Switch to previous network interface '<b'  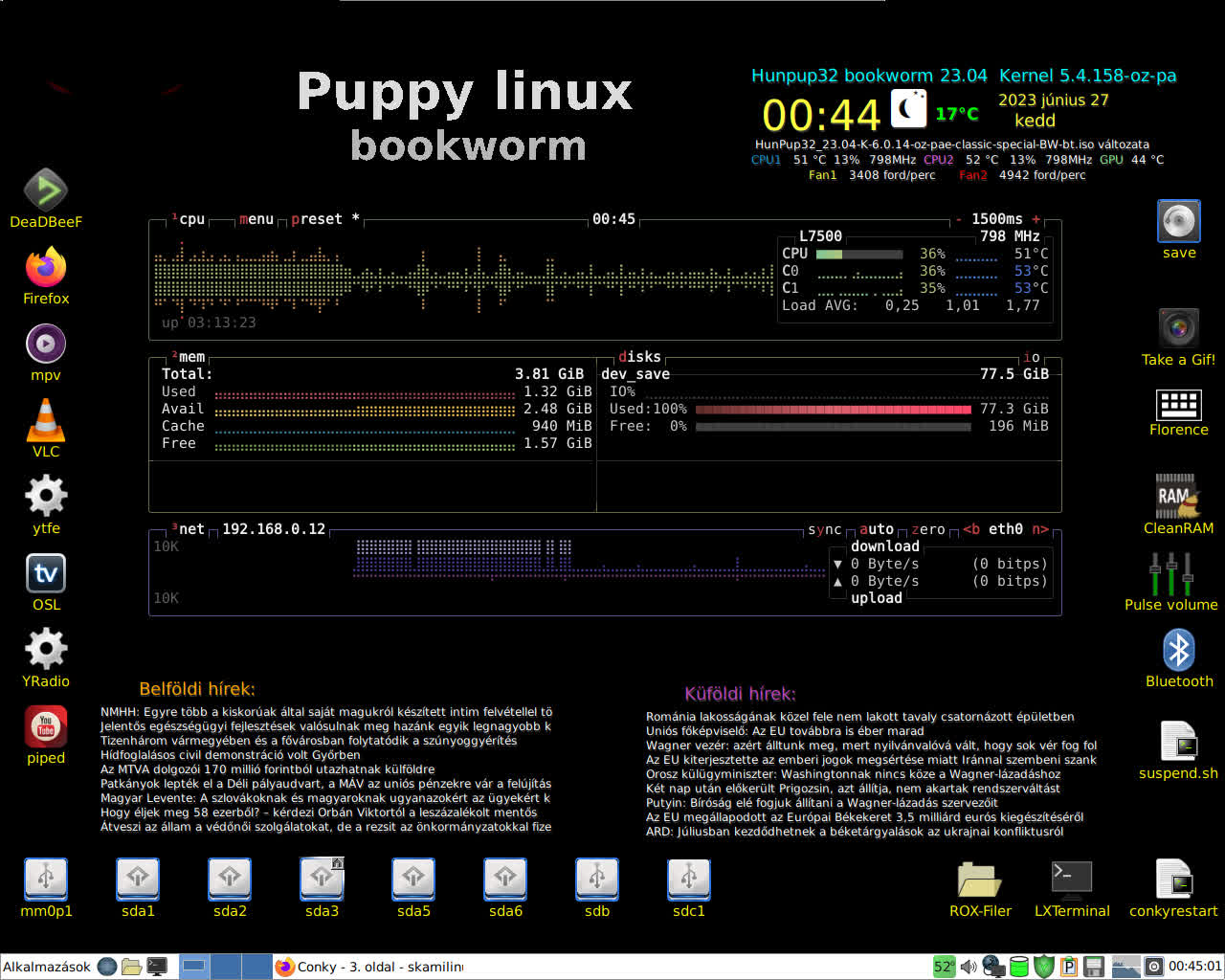(x=971, y=529)
